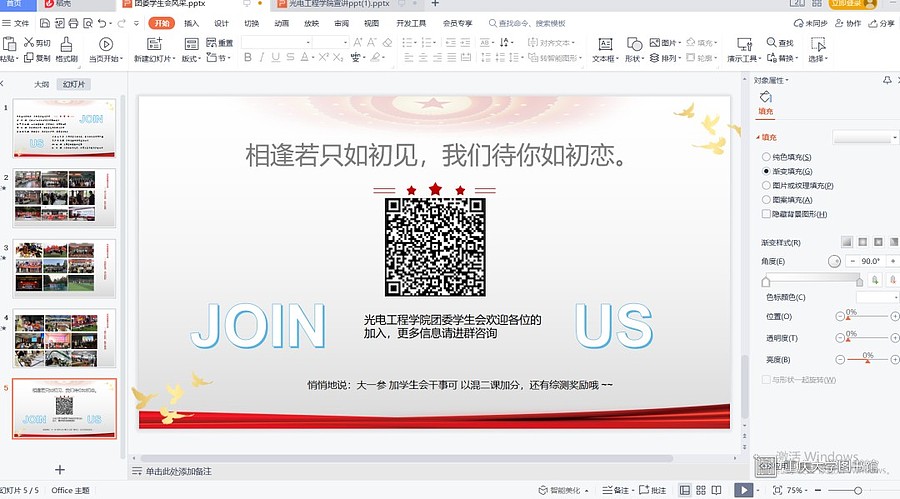
Task: Select Gradient Fill (渐变填充) radio option
Action: click(766, 171)
